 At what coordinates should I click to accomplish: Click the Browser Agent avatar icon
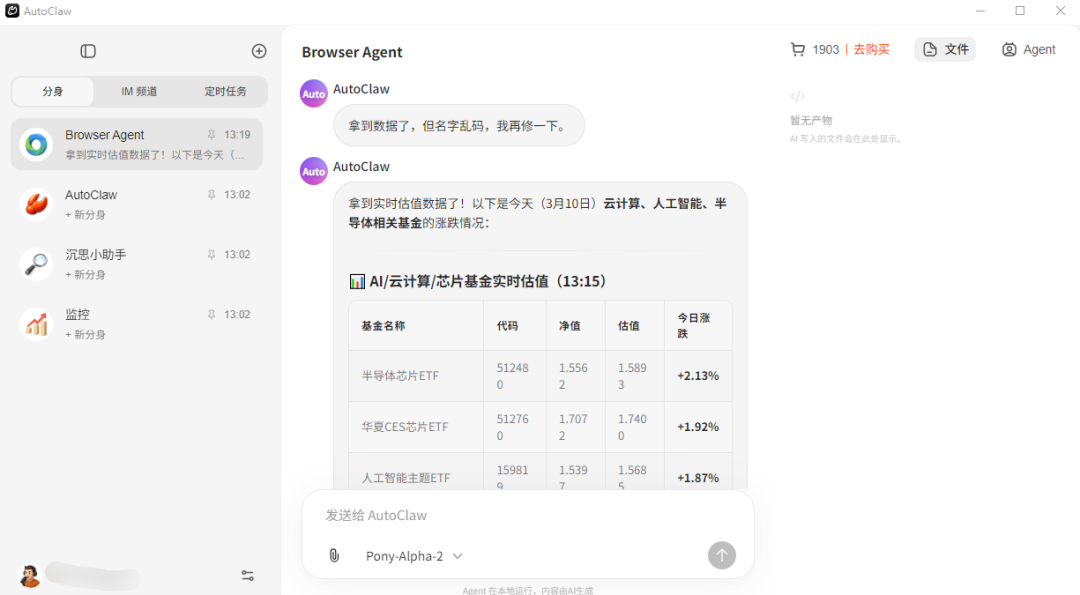(36, 145)
